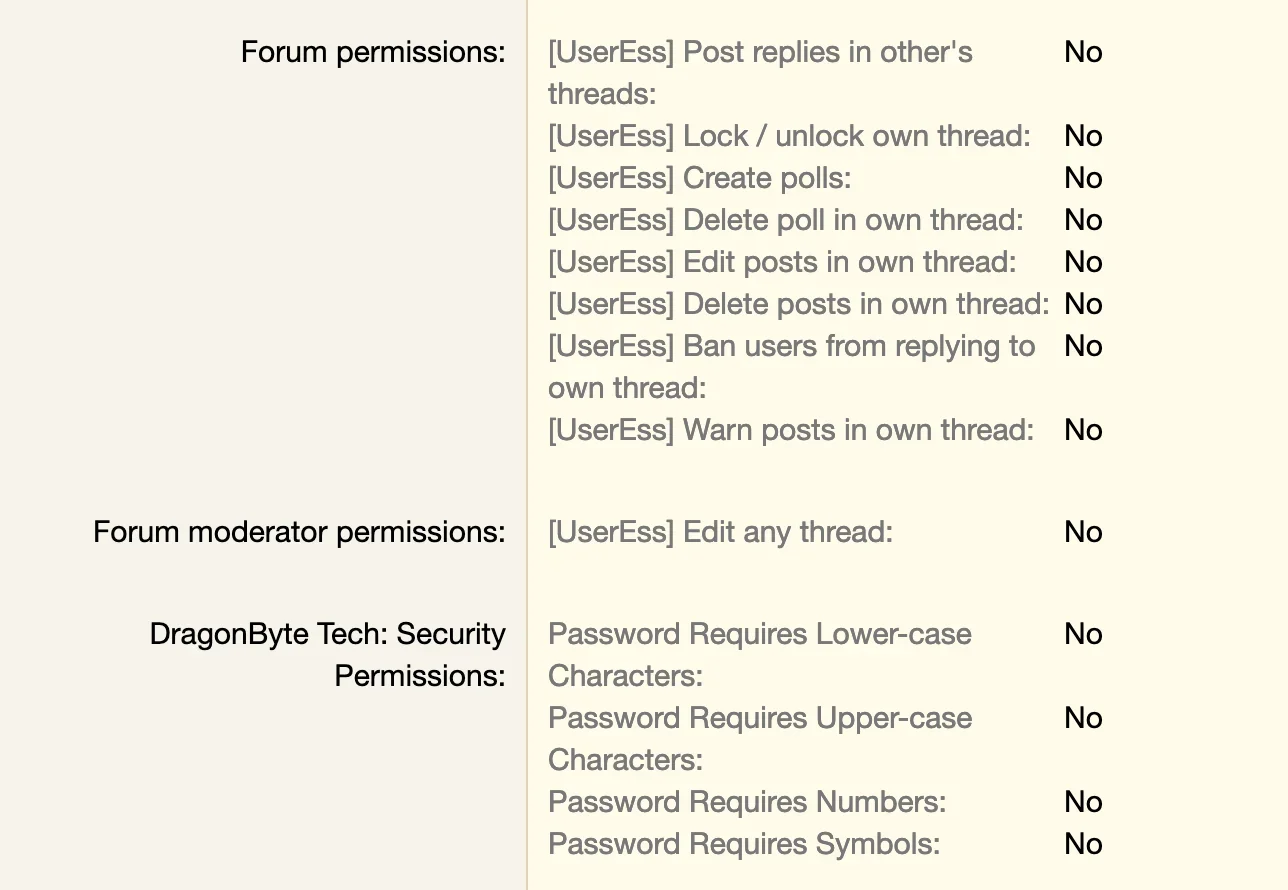Click the 'No' value for Create polls
This screenshot has width=1288, height=890.
click(1083, 178)
